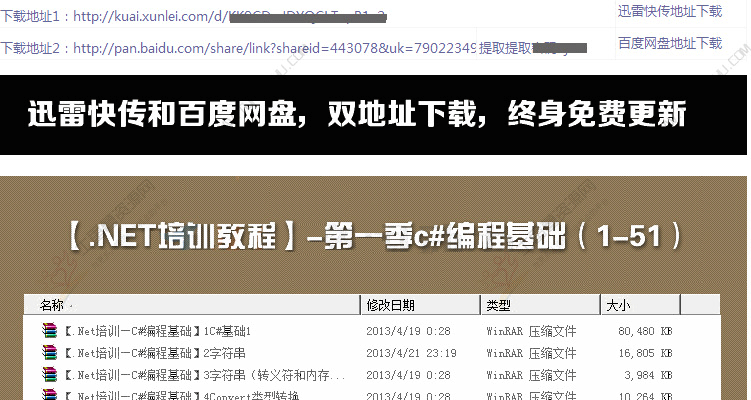The image size is (751, 400).
Task: Click banner 迅雷快传和百度网盘，双地址下载
Action: (x=357, y=114)
